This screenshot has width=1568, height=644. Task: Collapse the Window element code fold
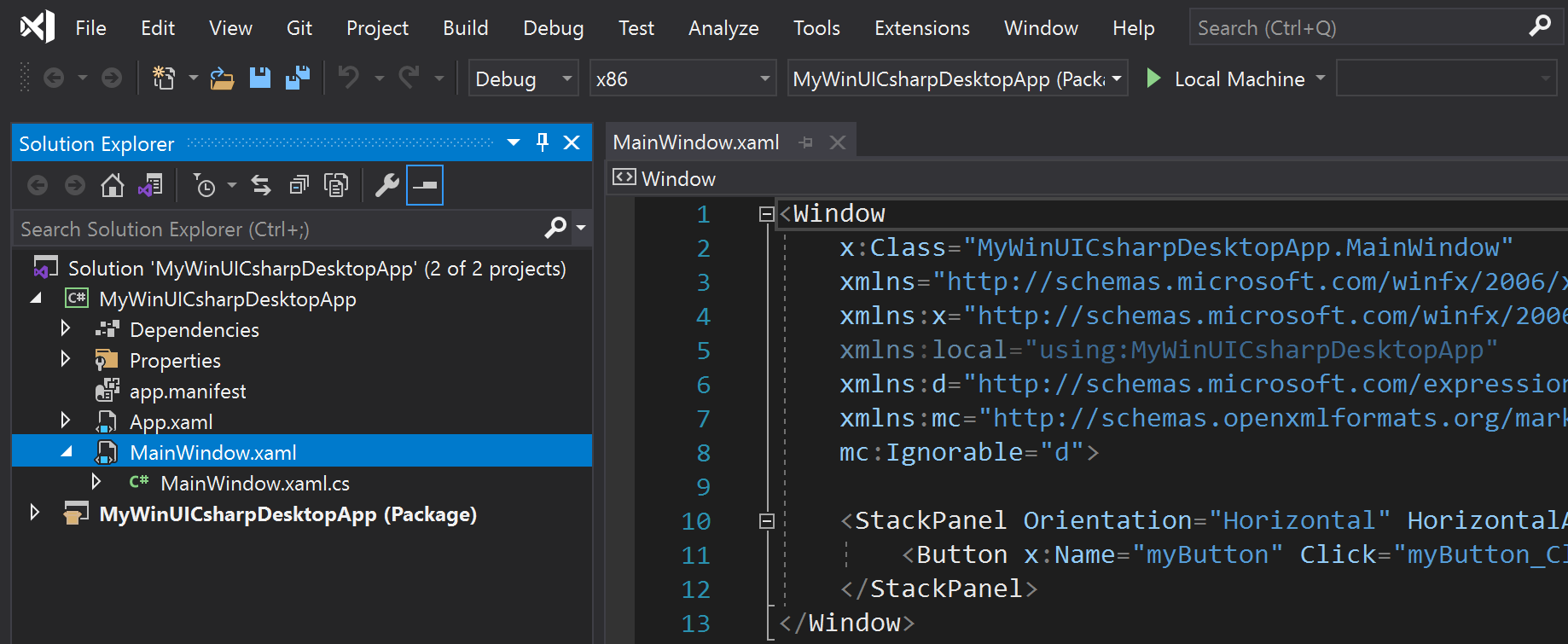[766, 214]
